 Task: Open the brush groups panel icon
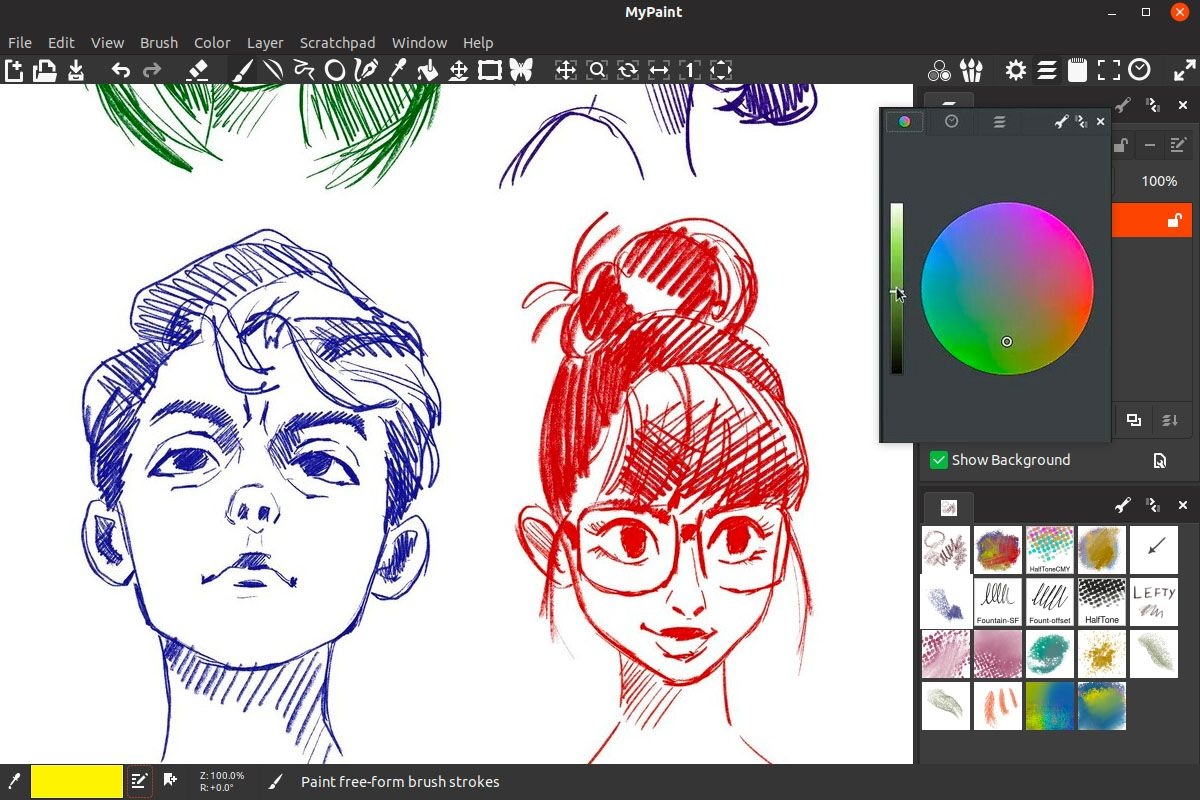pyautogui.click(x=970, y=70)
